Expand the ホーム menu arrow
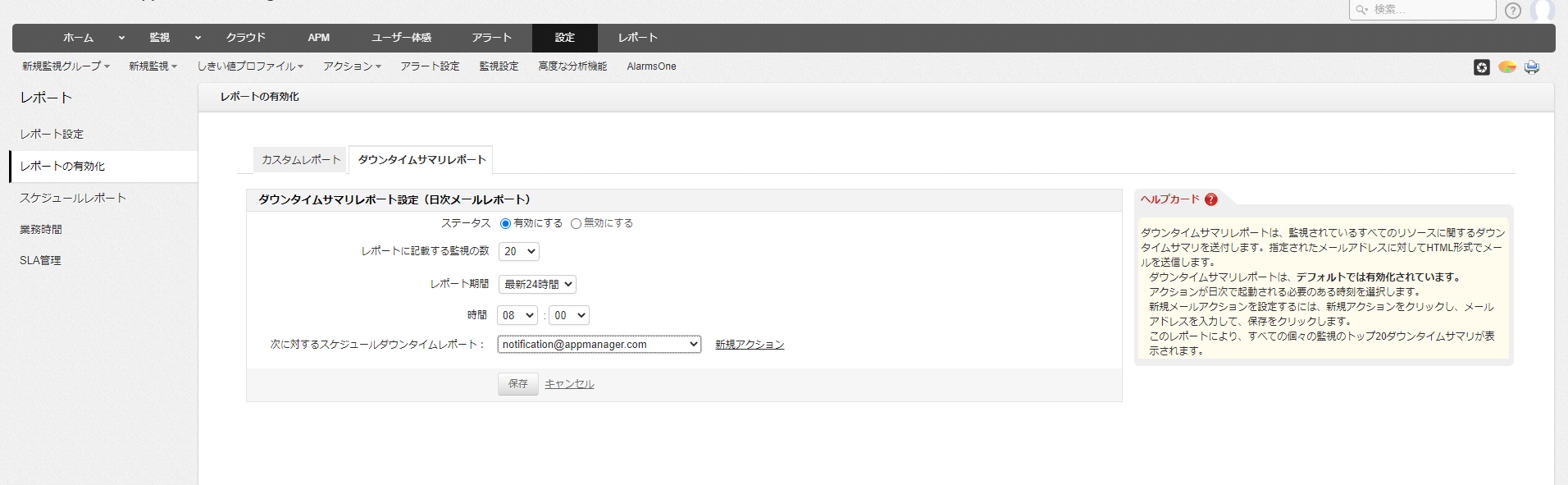Screen dimensions: 1568x485 [121, 38]
